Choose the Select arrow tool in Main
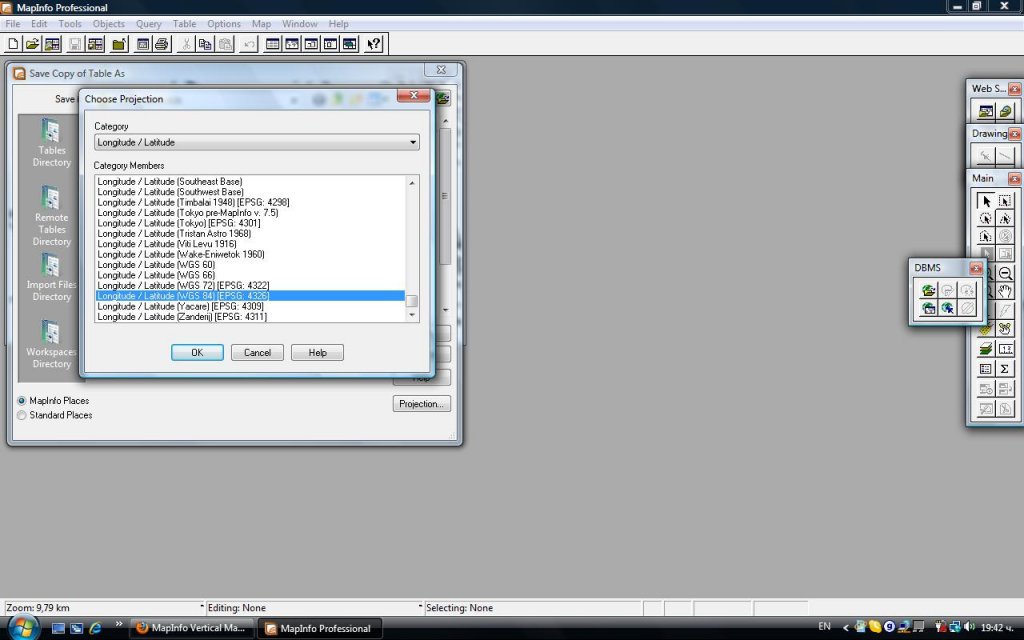The width and height of the screenshot is (1024, 640). pos(985,201)
